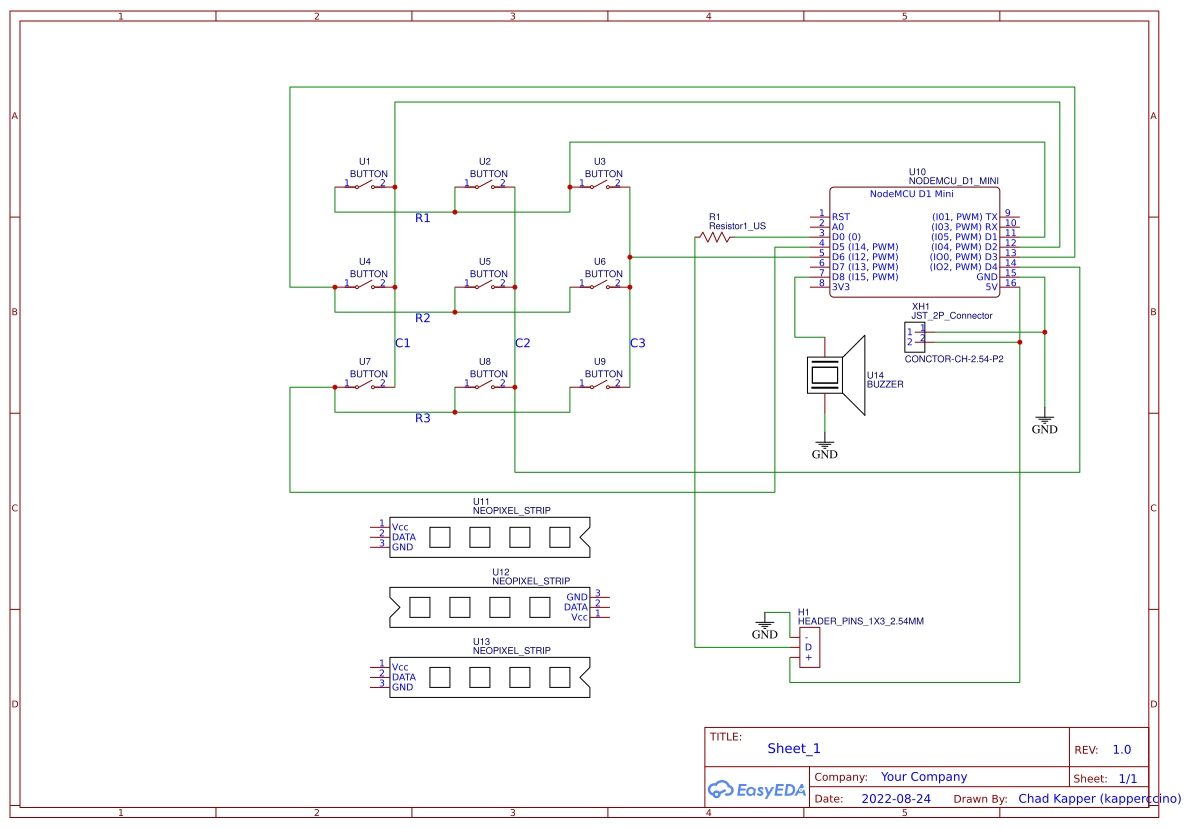Click the REV 1.0 value
Screen dimensions: 1193x828
(1121, 749)
